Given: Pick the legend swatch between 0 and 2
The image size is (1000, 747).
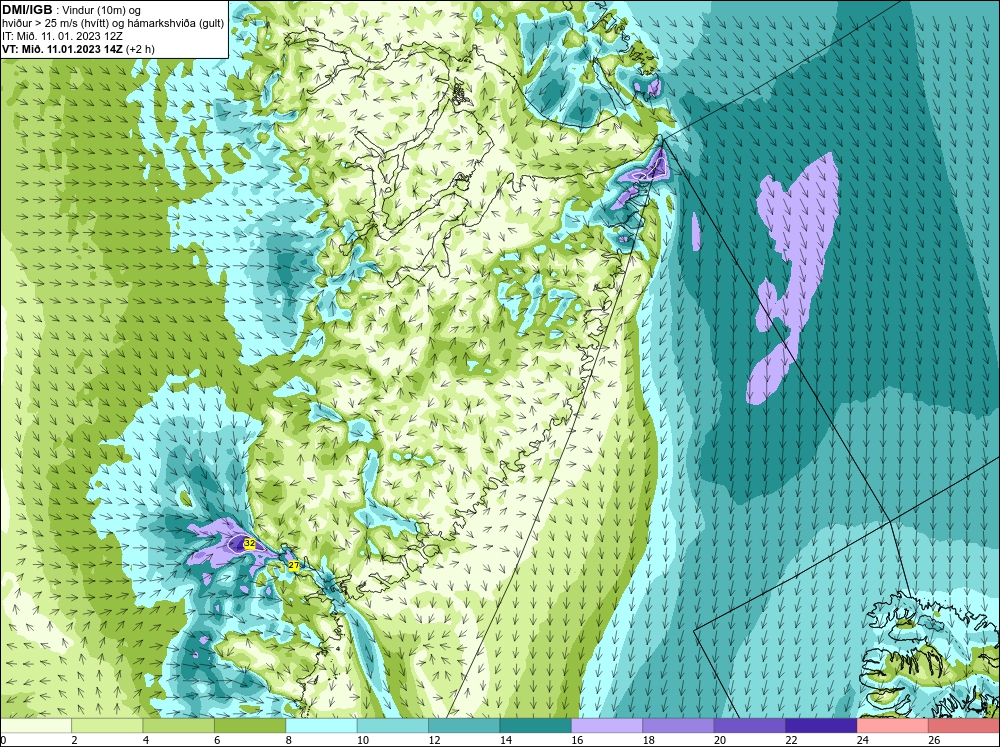Looking at the screenshot, I should click(x=36, y=726).
